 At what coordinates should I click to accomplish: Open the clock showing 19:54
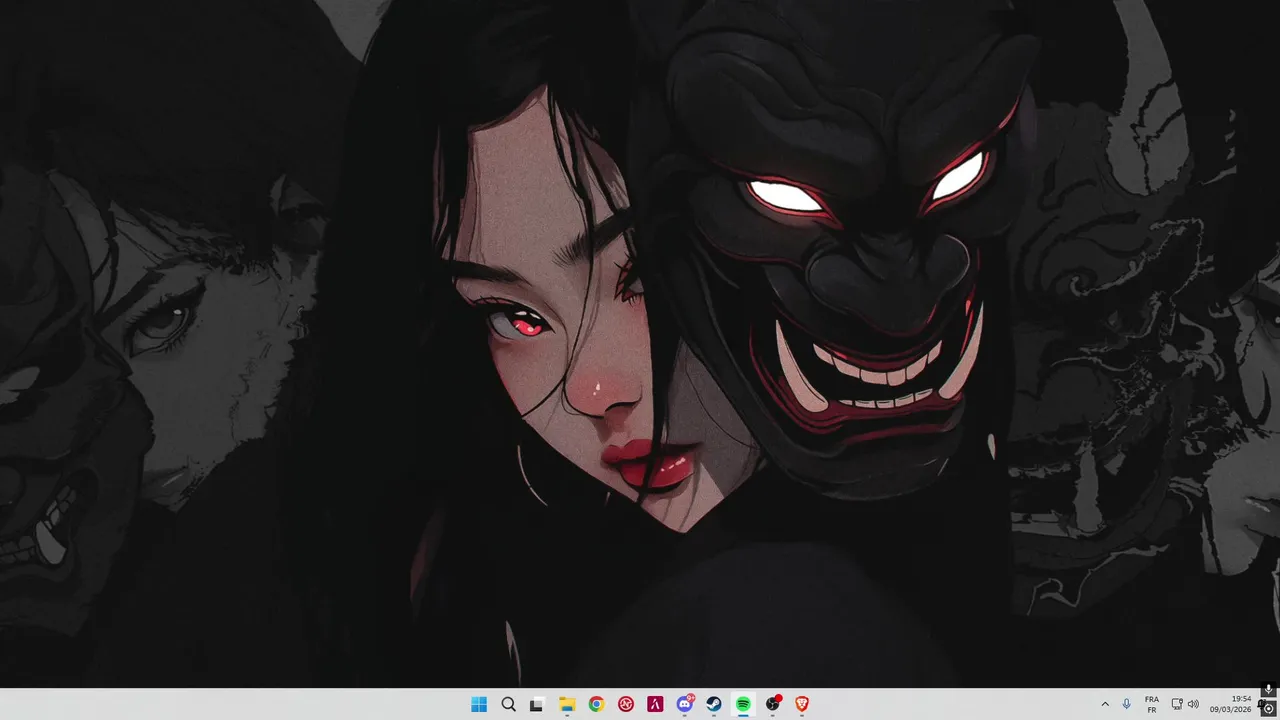coord(1231,704)
